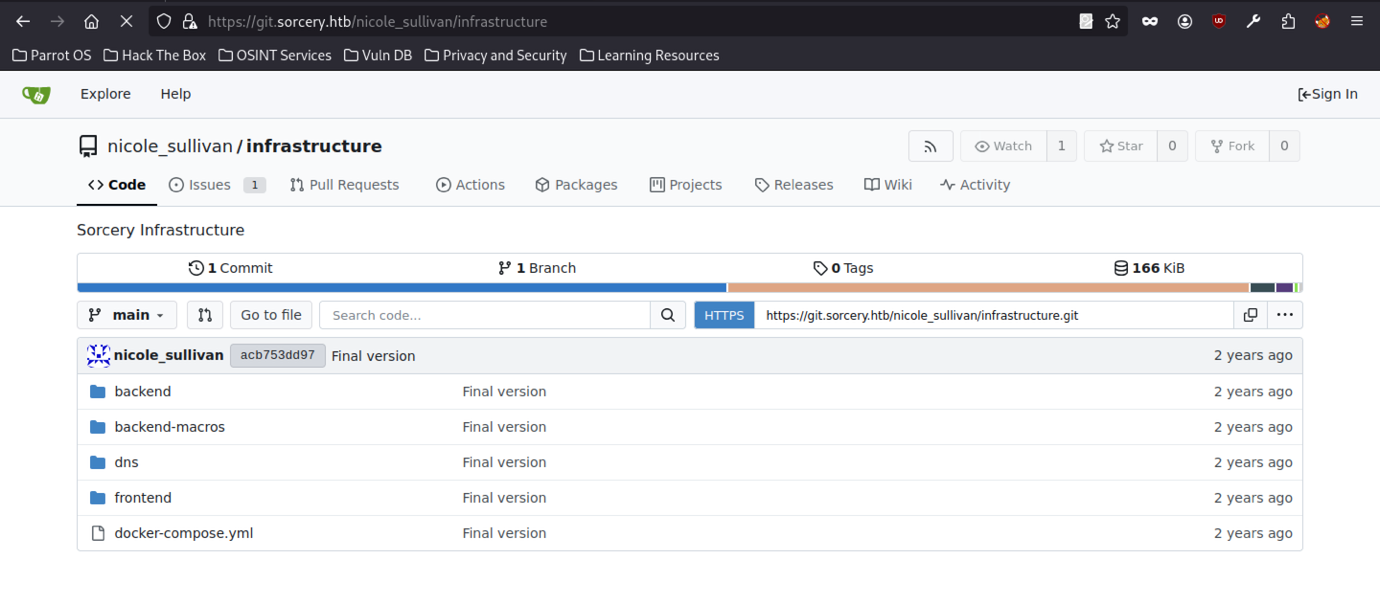Click the compare branches icon button
The width and height of the screenshot is (1380, 605).
(x=204, y=315)
